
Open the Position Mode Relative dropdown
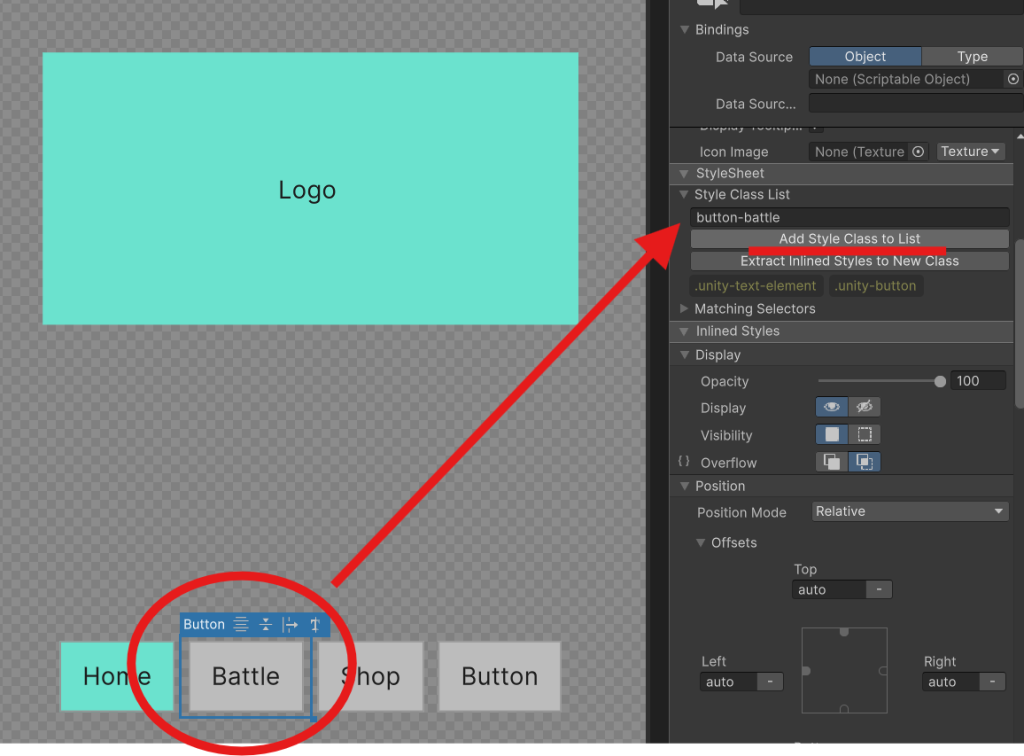pos(910,512)
